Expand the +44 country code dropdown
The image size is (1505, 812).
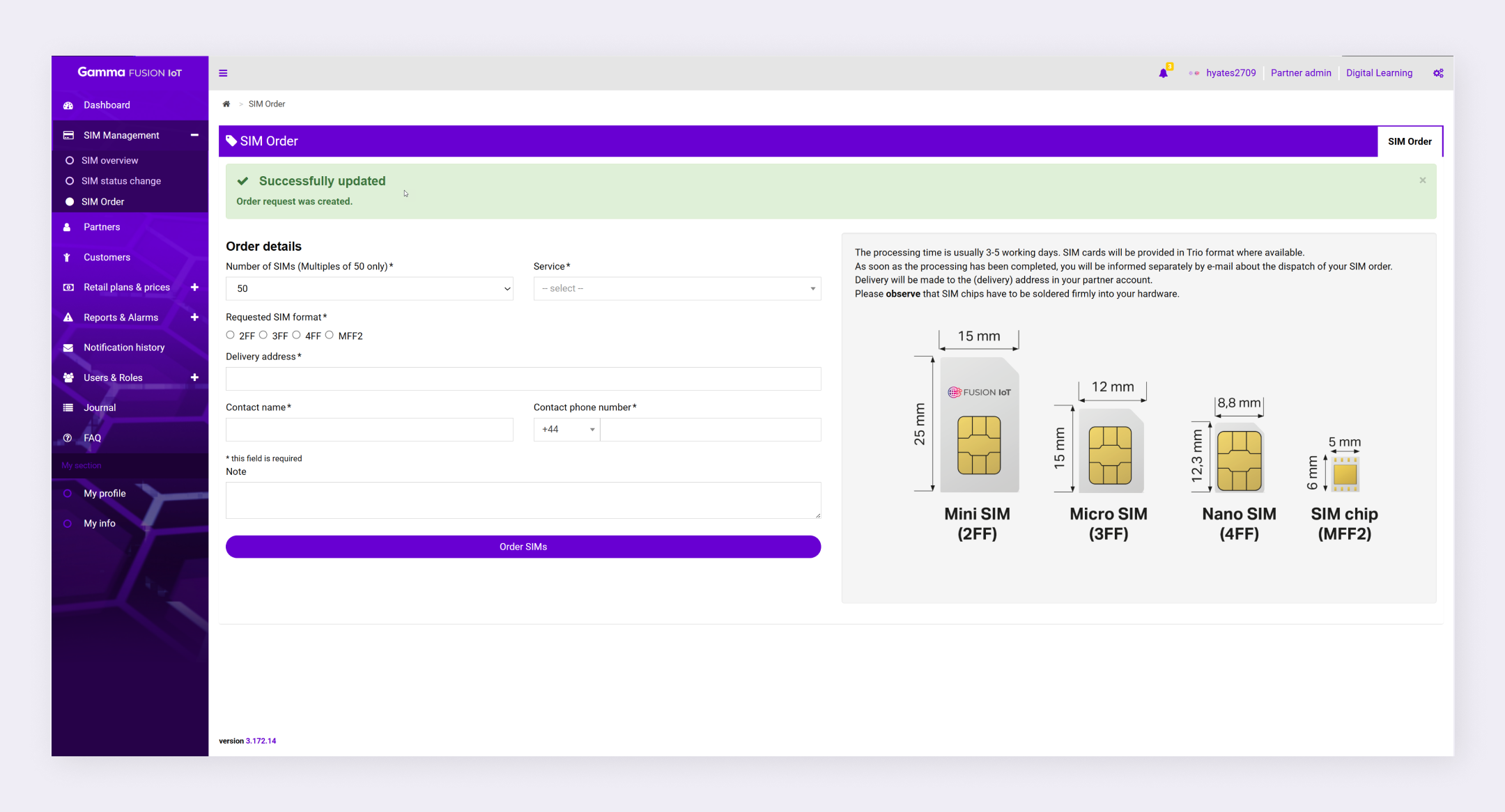click(566, 430)
